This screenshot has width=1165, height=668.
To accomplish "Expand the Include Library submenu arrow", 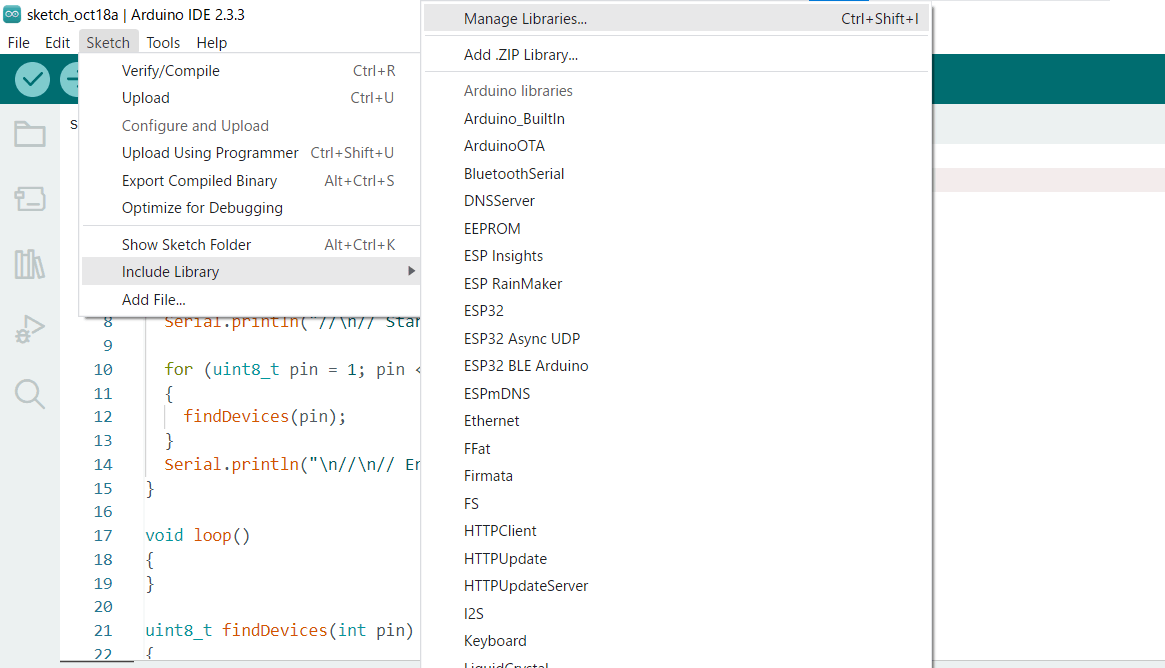I will click(411, 271).
